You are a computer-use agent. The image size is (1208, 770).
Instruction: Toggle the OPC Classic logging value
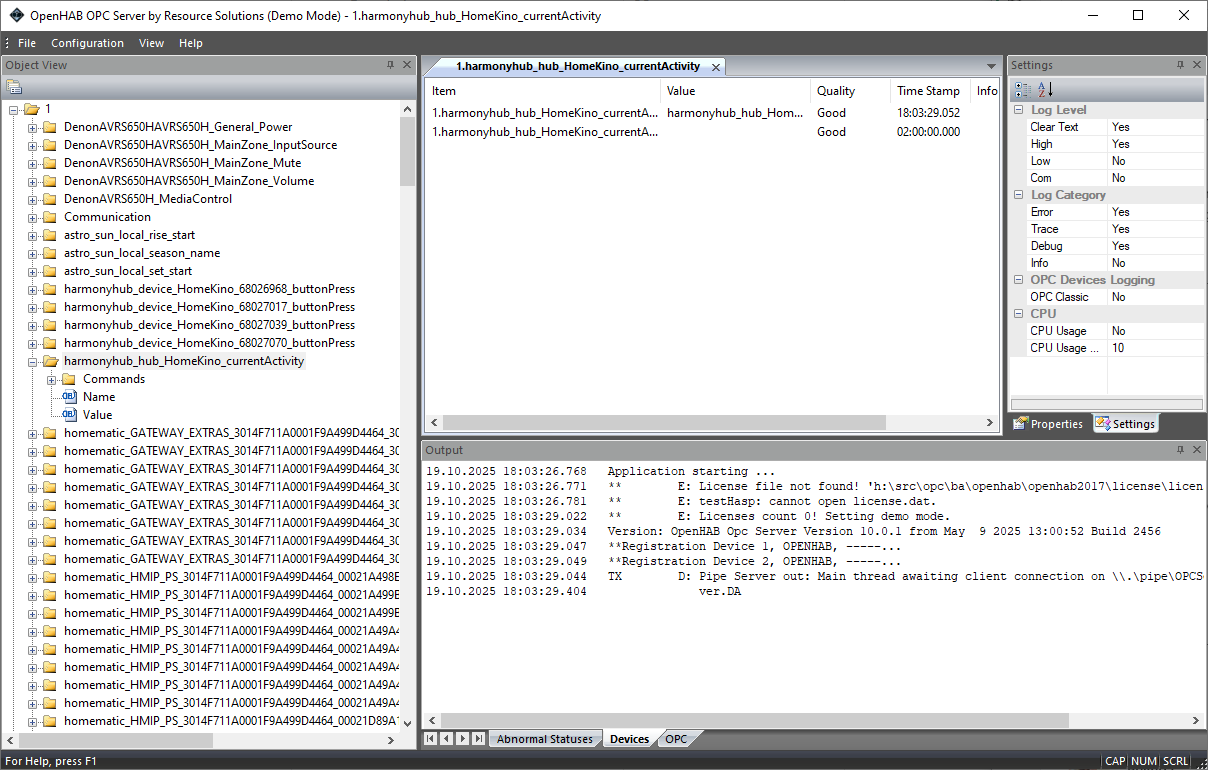(1155, 297)
